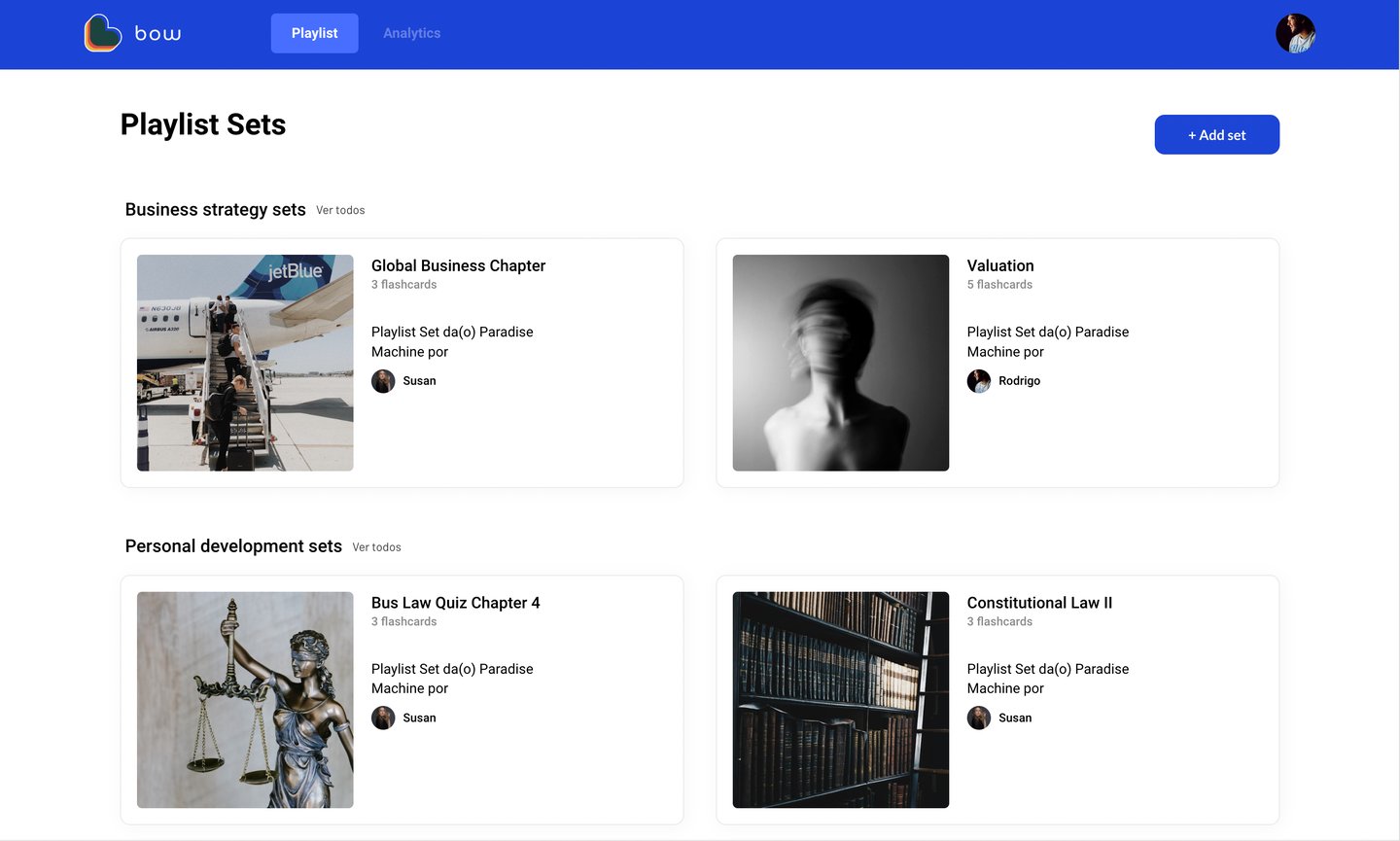1400x841 pixels.
Task: Select the Lady Justice statue thumbnail
Action: tap(245, 700)
